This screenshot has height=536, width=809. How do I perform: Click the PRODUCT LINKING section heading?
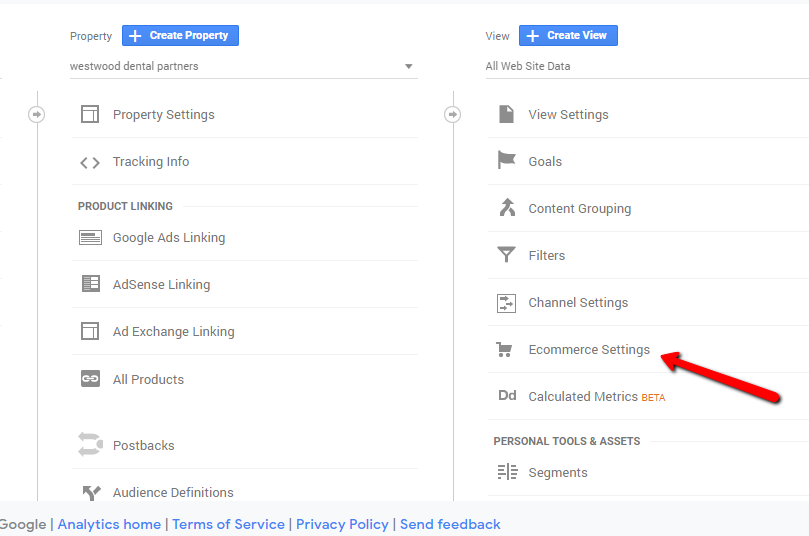(125, 206)
